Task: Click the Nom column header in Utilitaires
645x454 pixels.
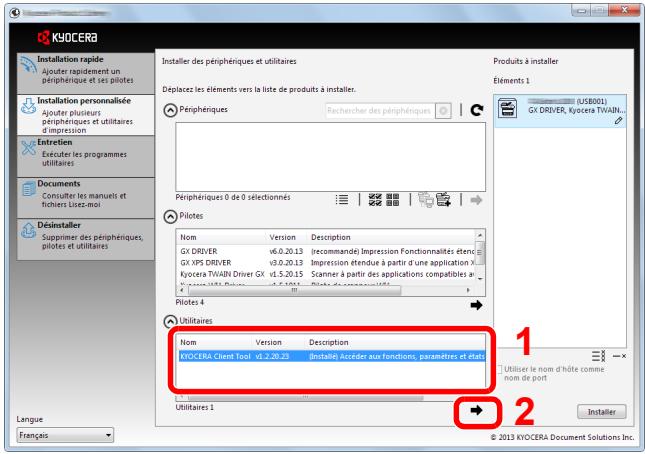Action: point(215,343)
